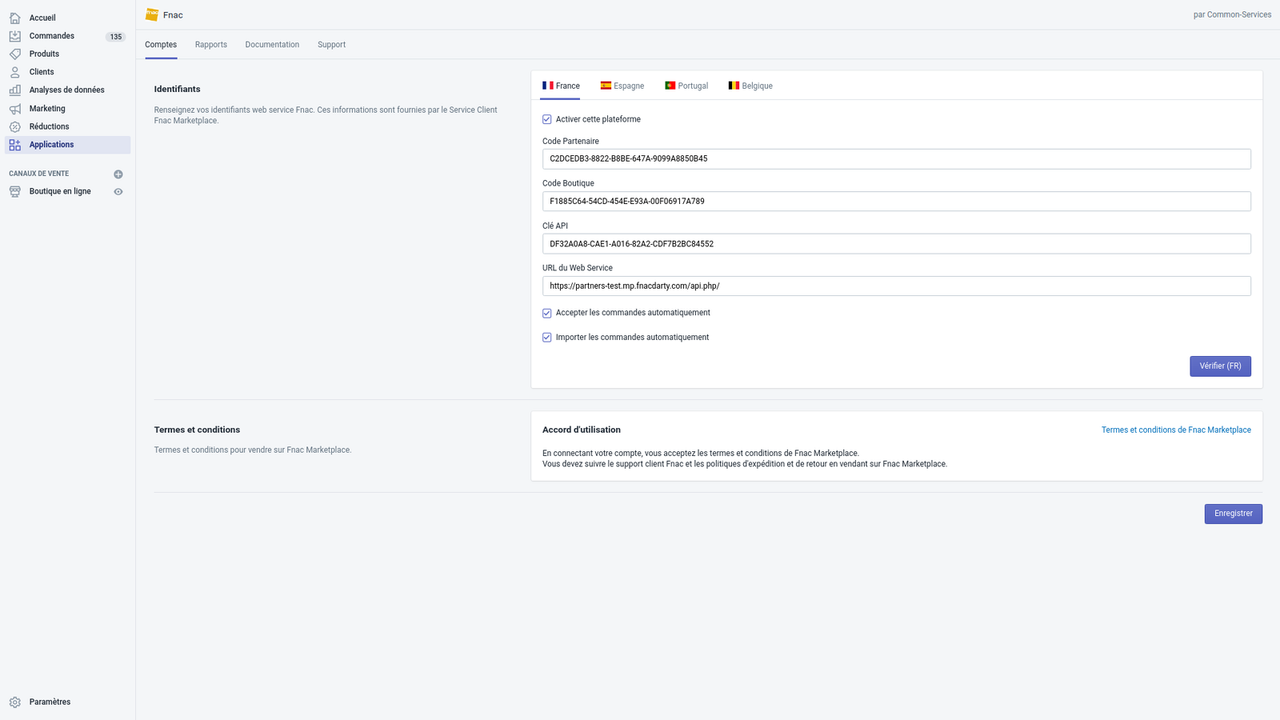Click the France flag icon
The width and height of the screenshot is (1280, 720).
pyautogui.click(x=548, y=86)
